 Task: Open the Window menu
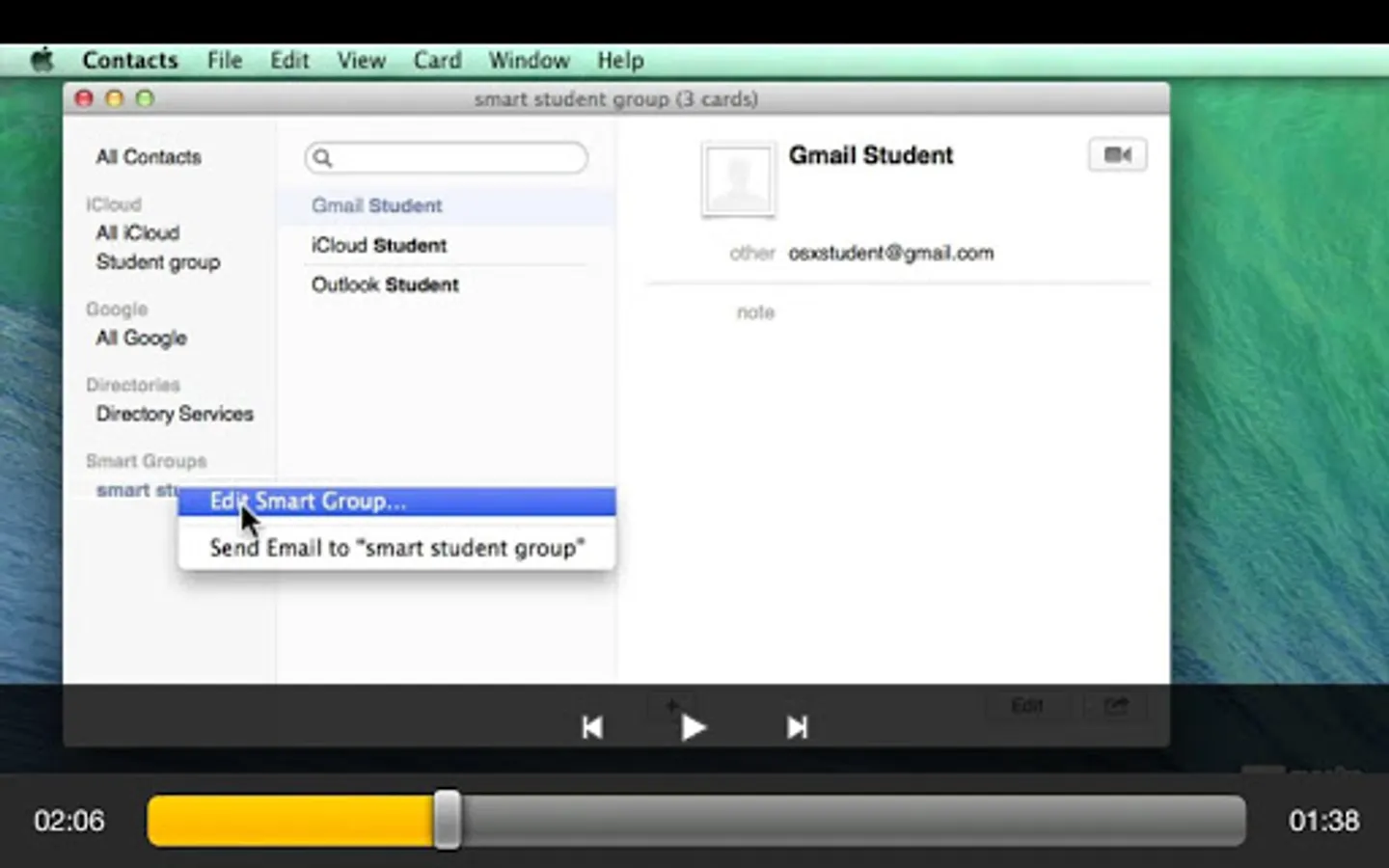tap(529, 61)
